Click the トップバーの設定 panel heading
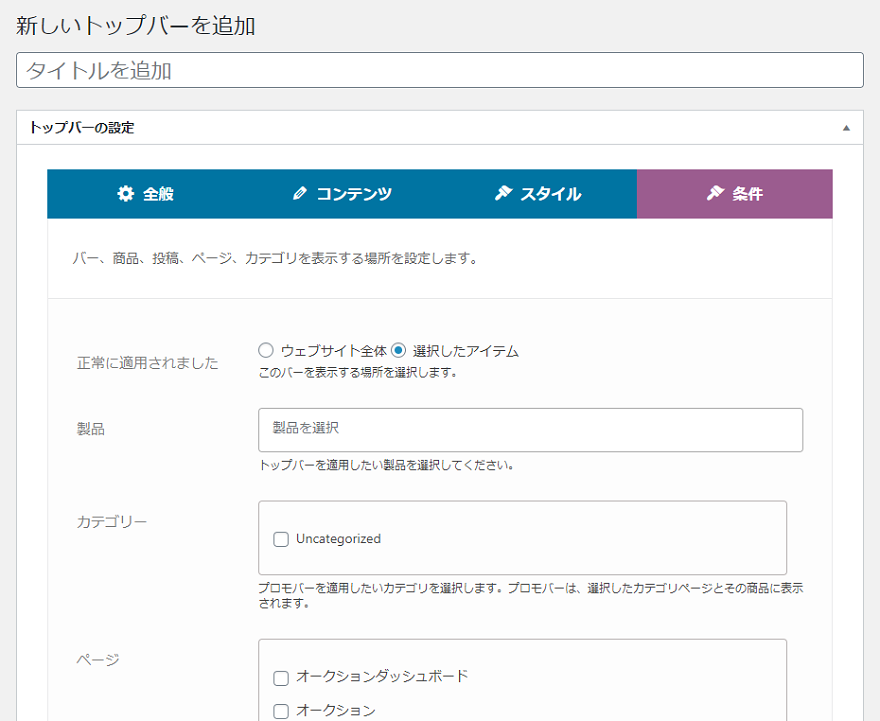Viewport: 880px width, 721px height. click(x=81, y=128)
